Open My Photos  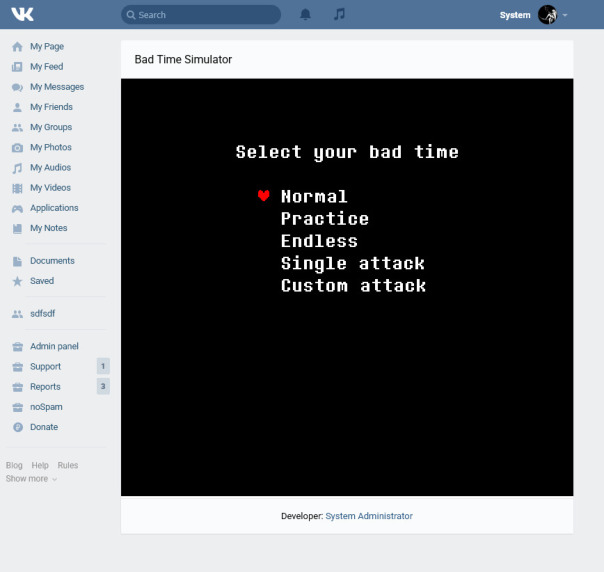[x=51, y=148]
